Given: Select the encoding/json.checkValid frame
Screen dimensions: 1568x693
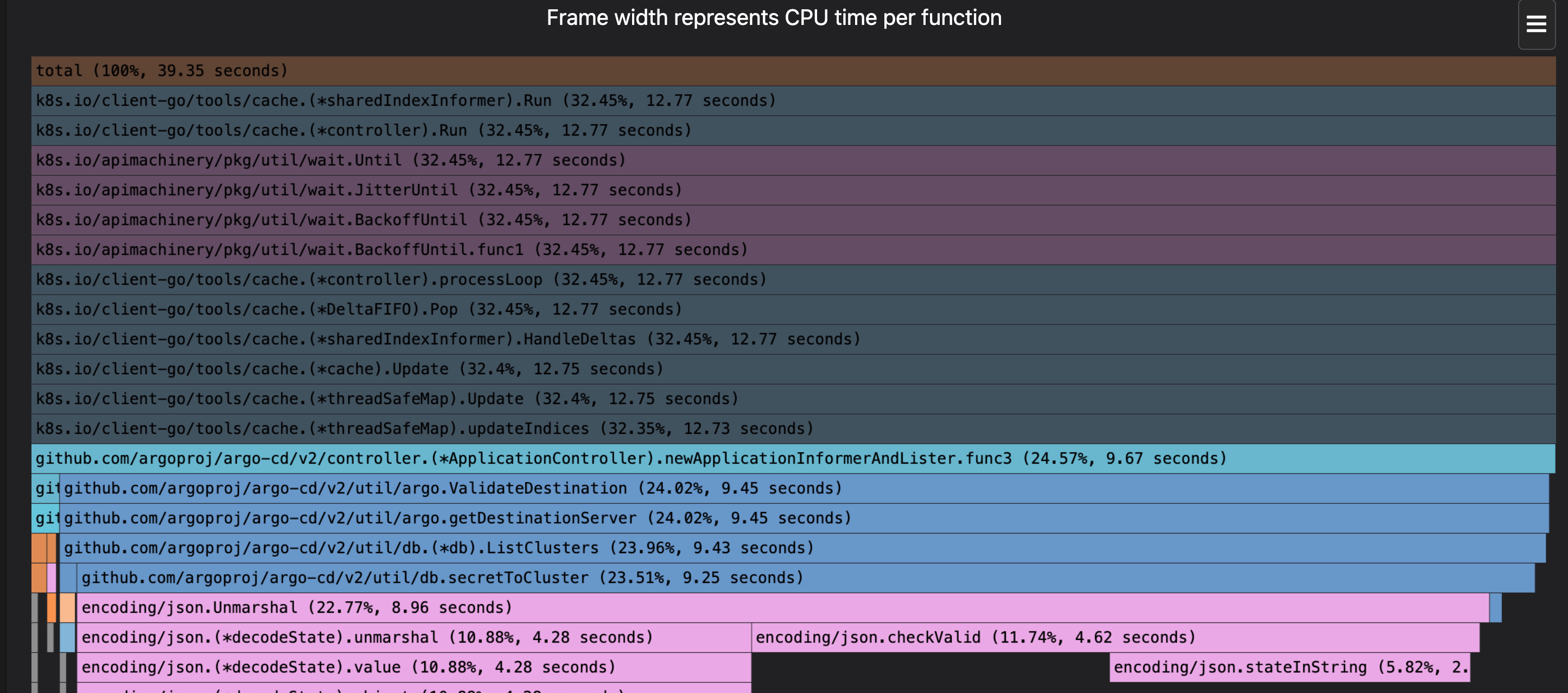Looking at the screenshot, I should [x=974, y=637].
